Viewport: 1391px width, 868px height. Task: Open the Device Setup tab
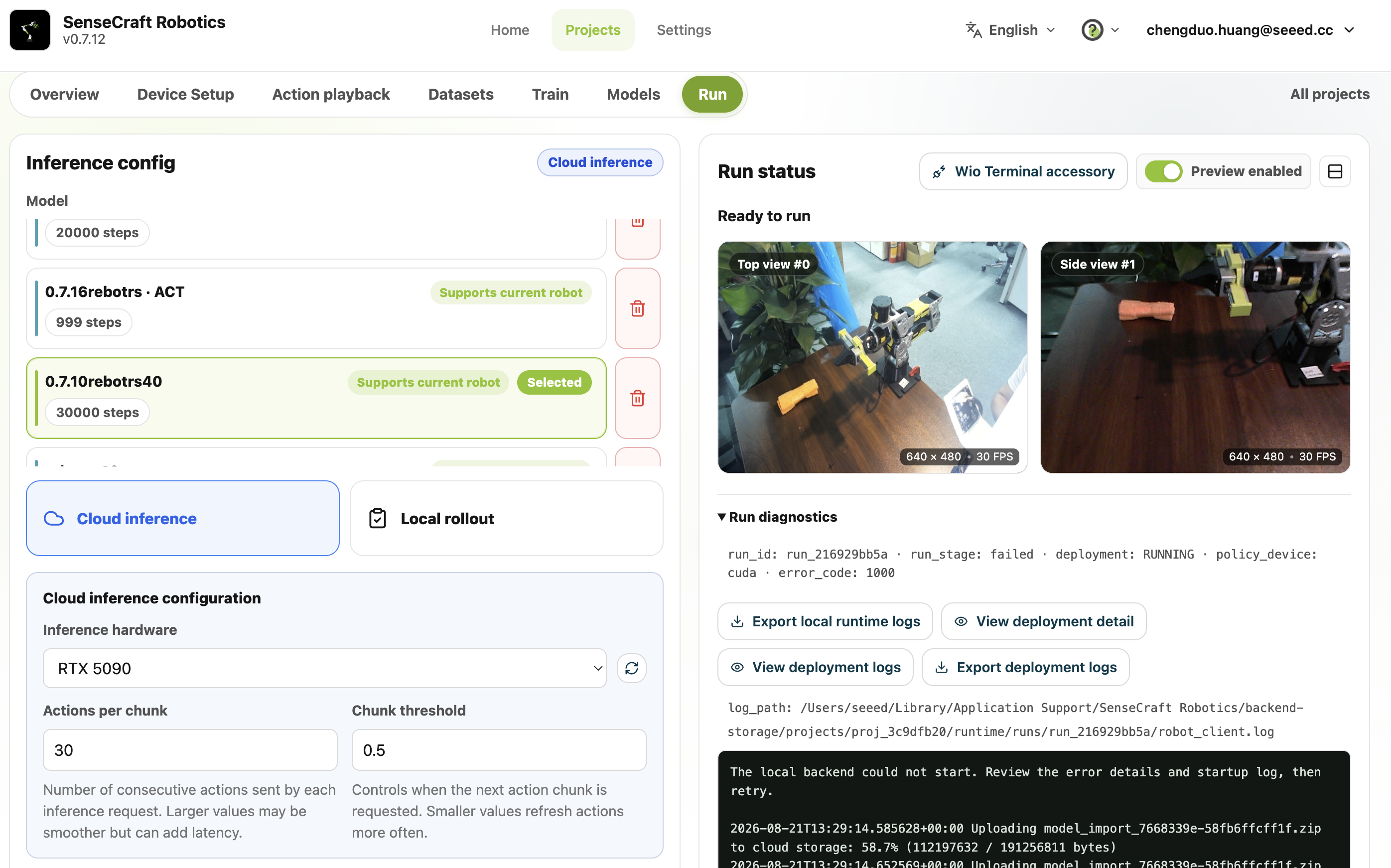pyautogui.click(x=185, y=94)
